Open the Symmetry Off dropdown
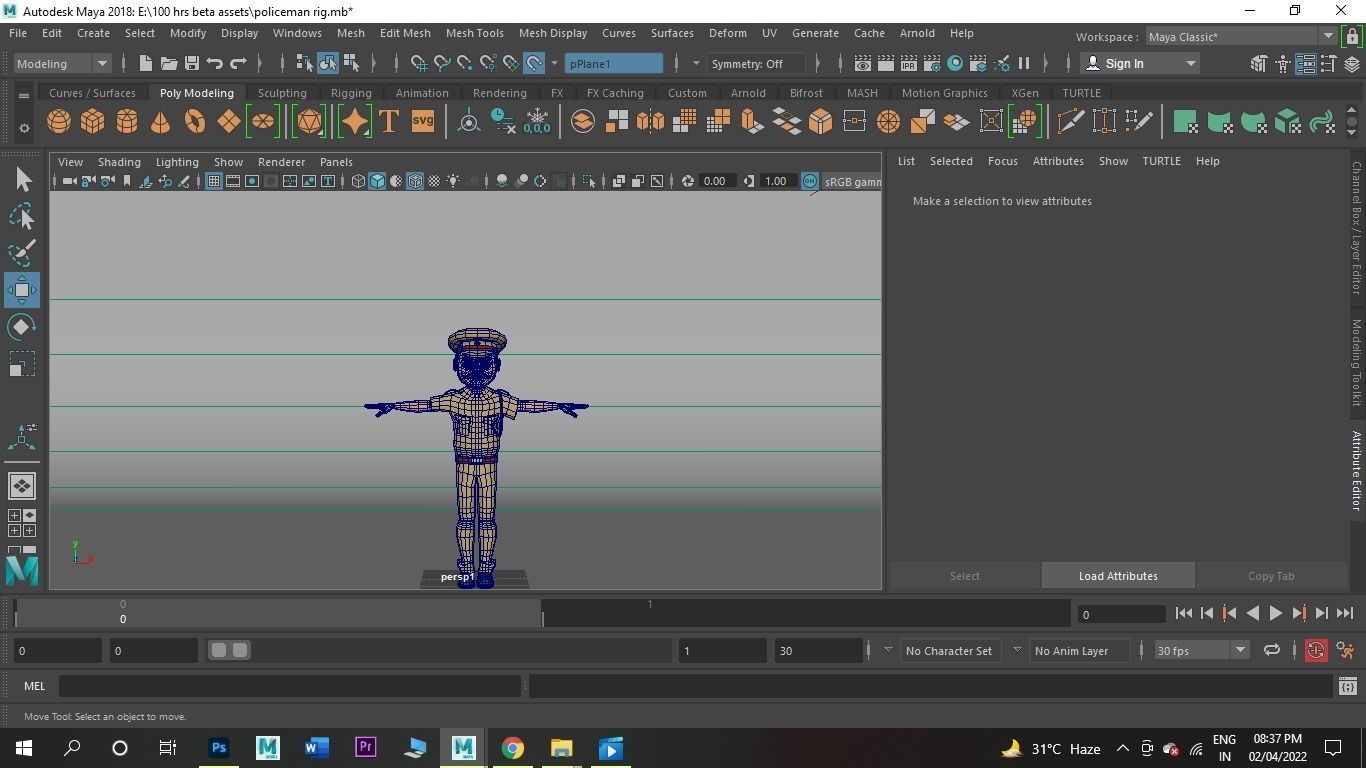Viewport: 1366px width, 768px height. tap(757, 63)
